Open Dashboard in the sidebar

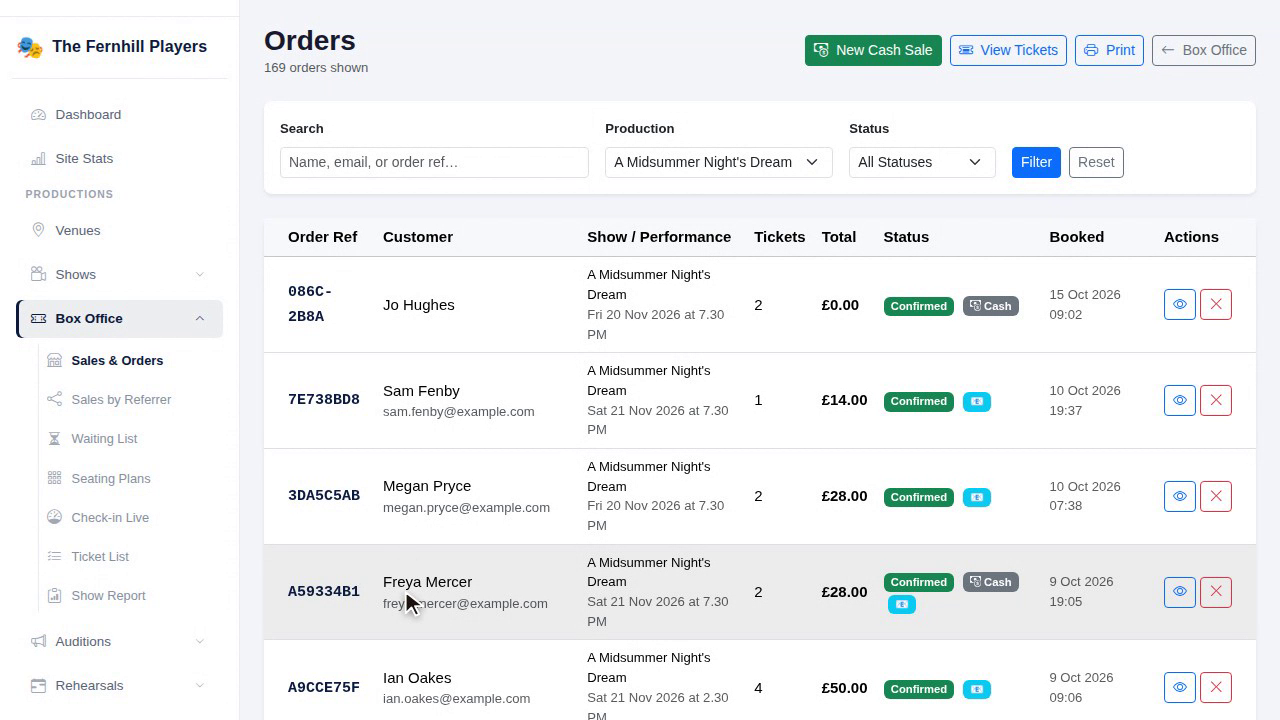pos(119,114)
